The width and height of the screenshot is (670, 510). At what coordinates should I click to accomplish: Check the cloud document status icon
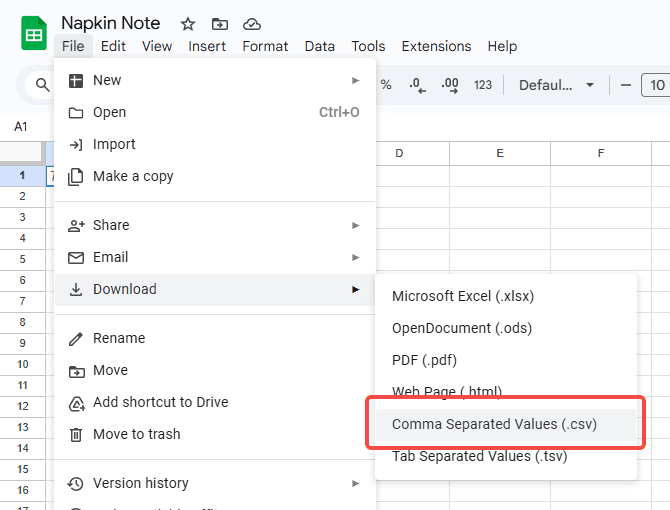pos(252,24)
